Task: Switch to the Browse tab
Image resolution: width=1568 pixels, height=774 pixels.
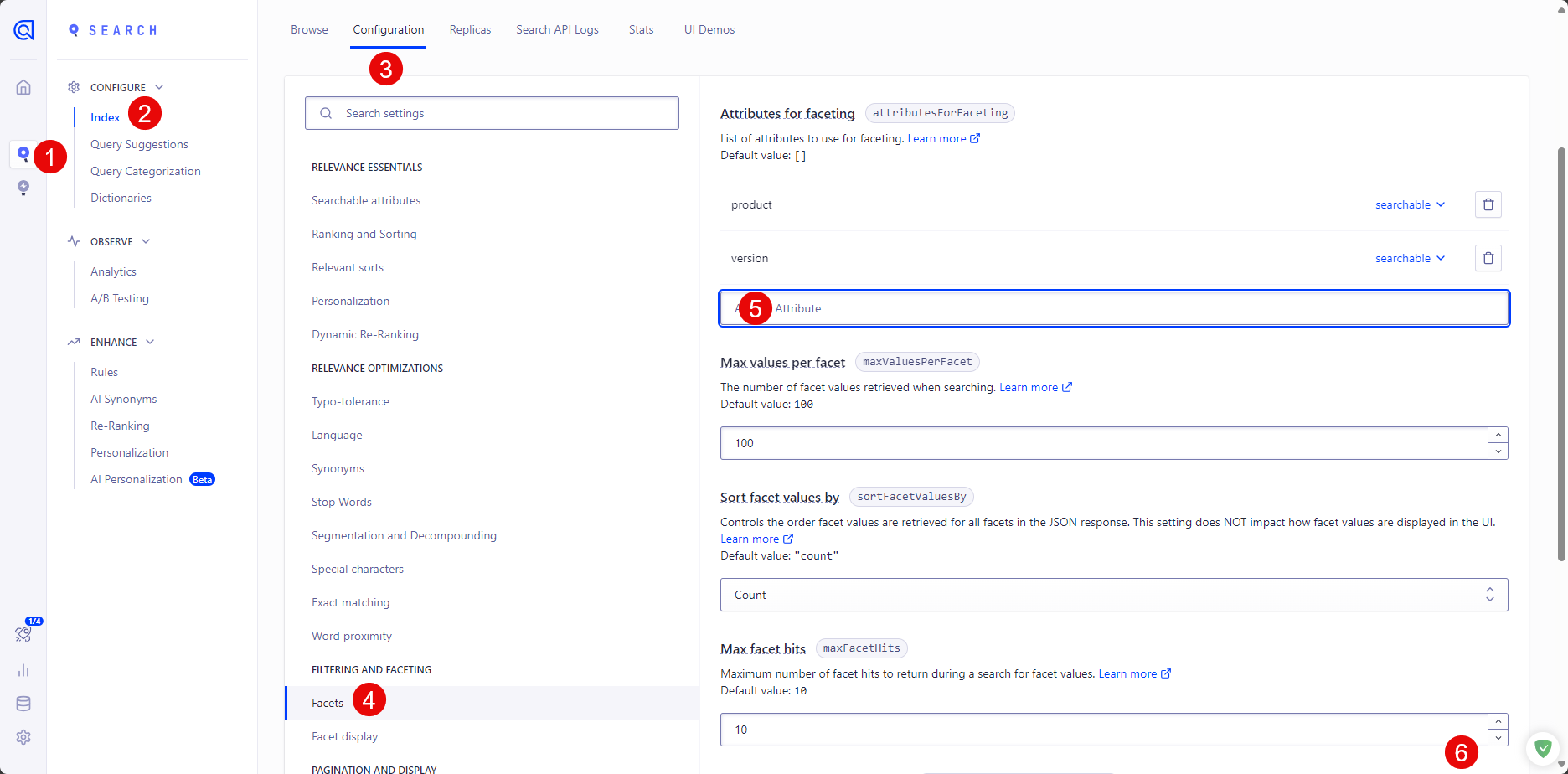Action: [309, 29]
